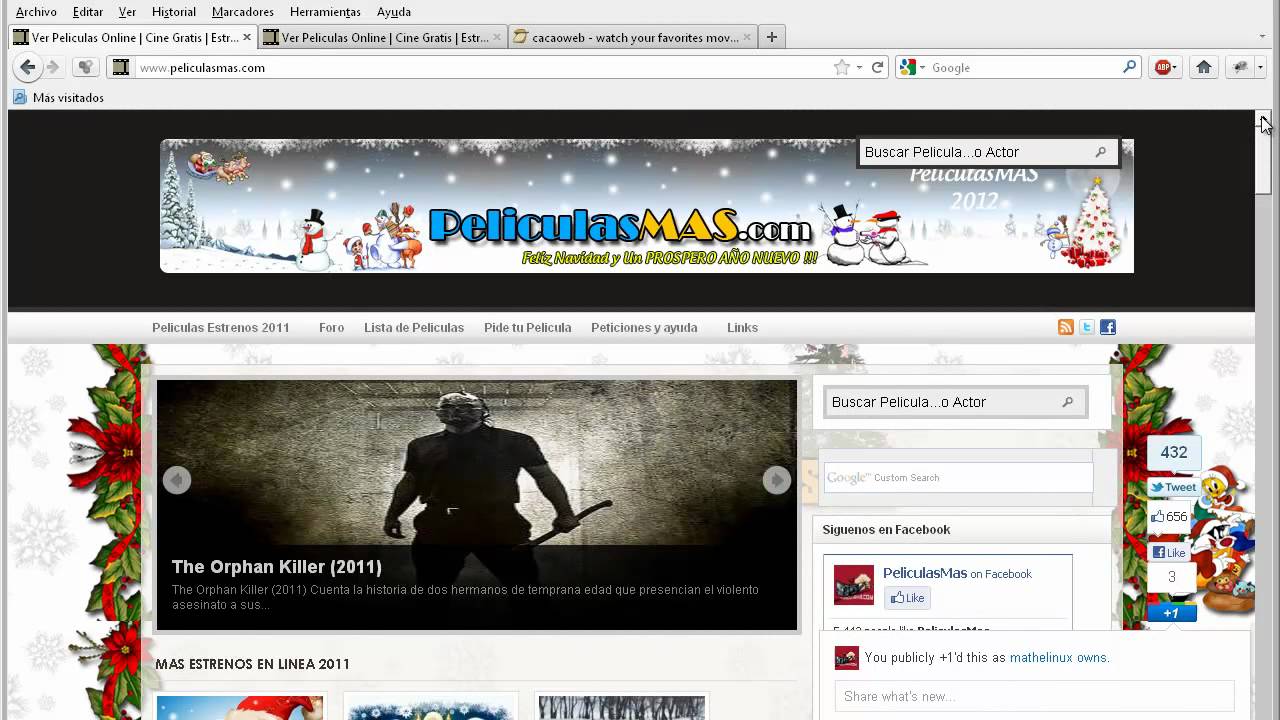The width and height of the screenshot is (1280, 720).
Task: Open the RSS feed icon
Action: click(1066, 327)
